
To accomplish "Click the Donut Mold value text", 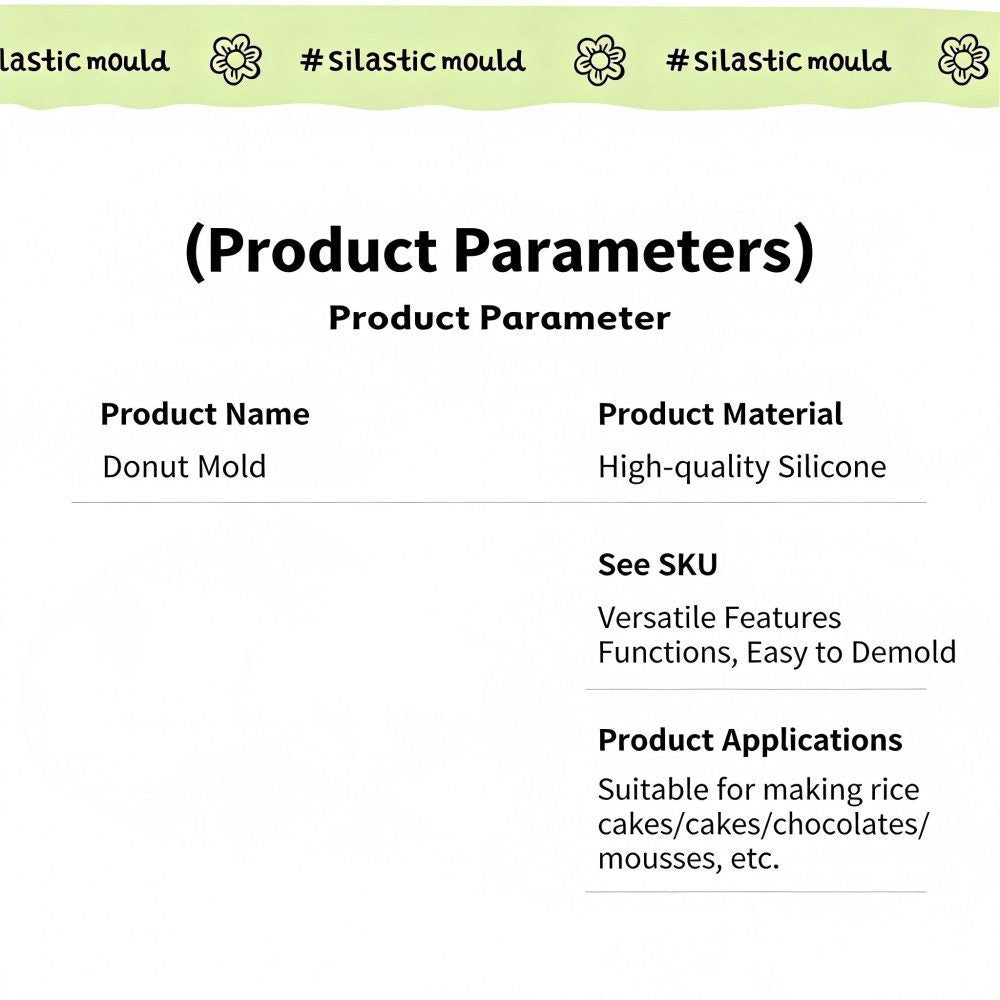I will tap(184, 467).
